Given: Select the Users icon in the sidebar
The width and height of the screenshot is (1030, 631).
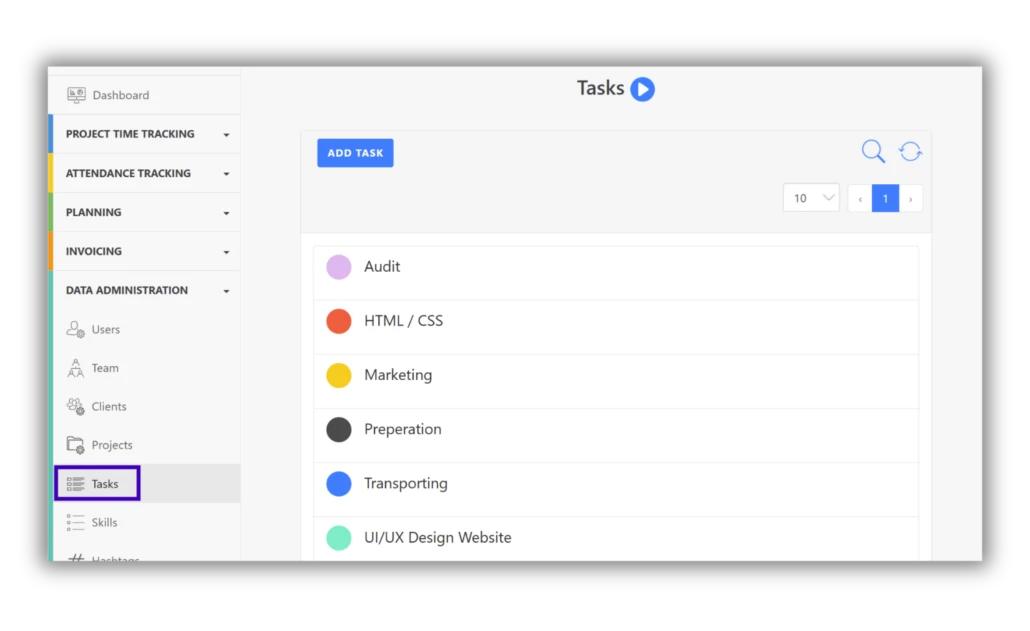Looking at the screenshot, I should pyautogui.click(x=77, y=329).
